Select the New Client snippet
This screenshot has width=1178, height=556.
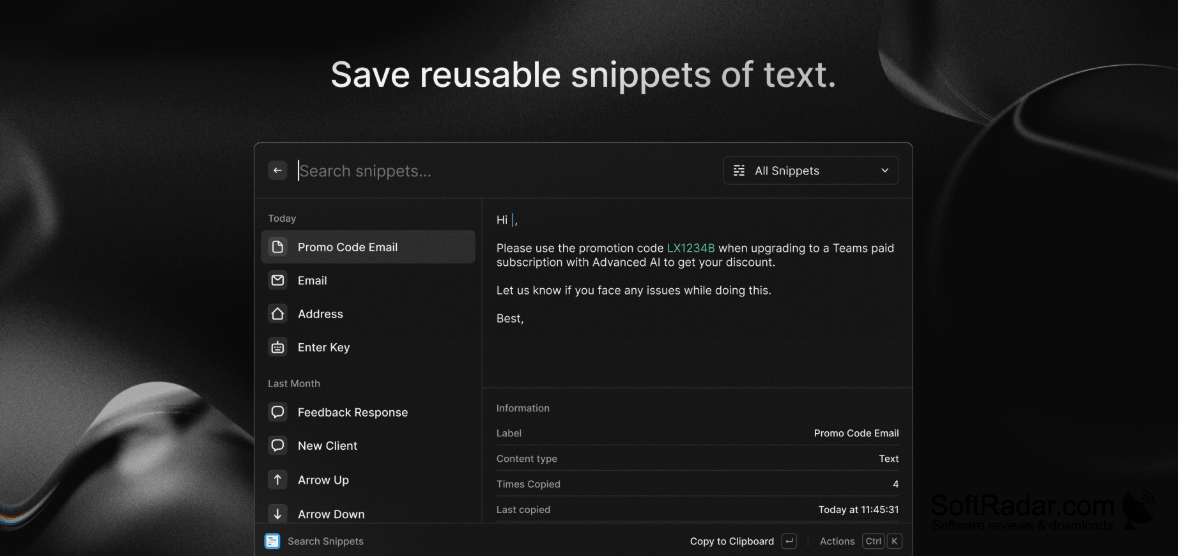coord(368,446)
